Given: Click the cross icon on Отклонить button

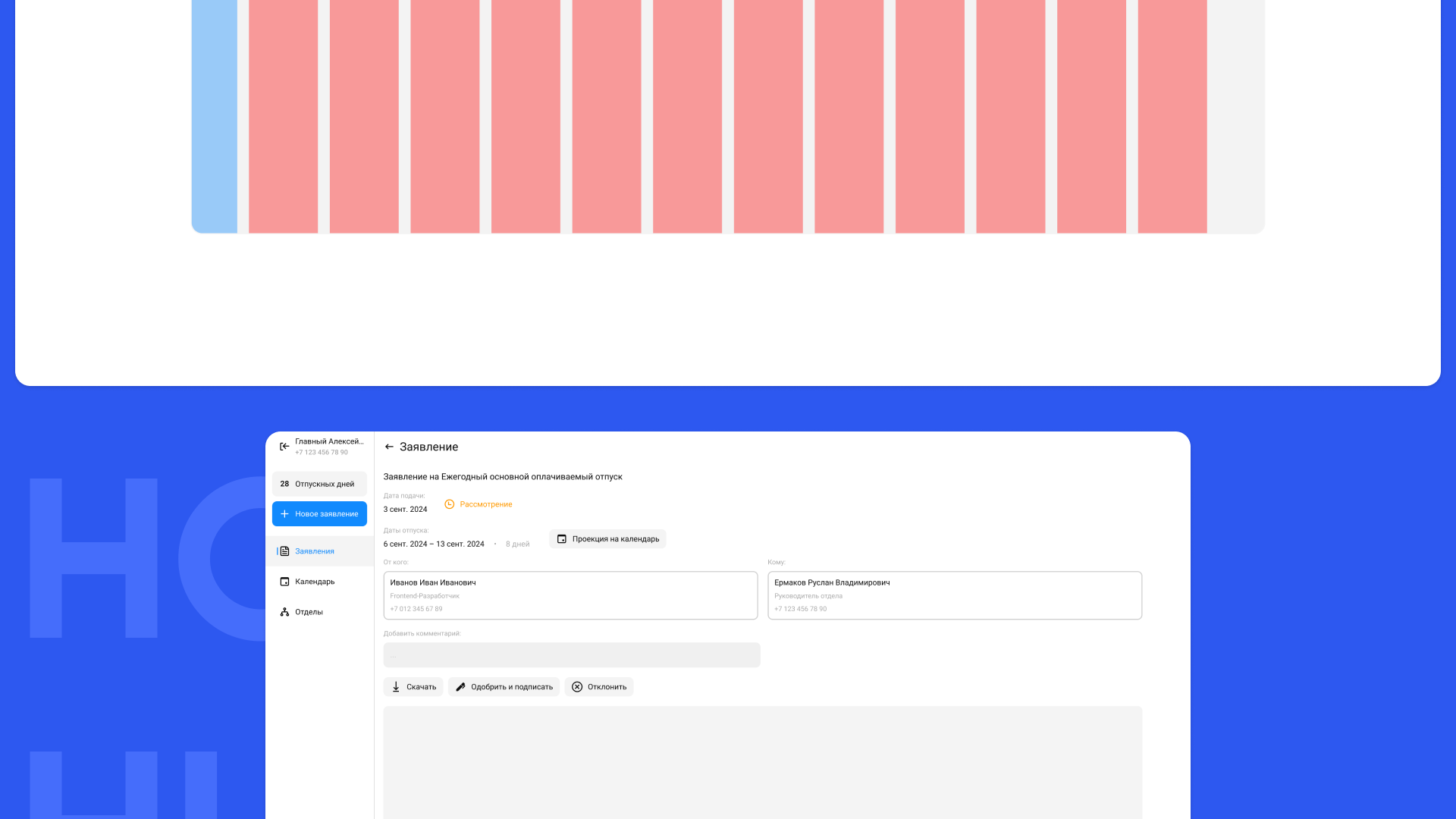Looking at the screenshot, I should [x=578, y=686].
